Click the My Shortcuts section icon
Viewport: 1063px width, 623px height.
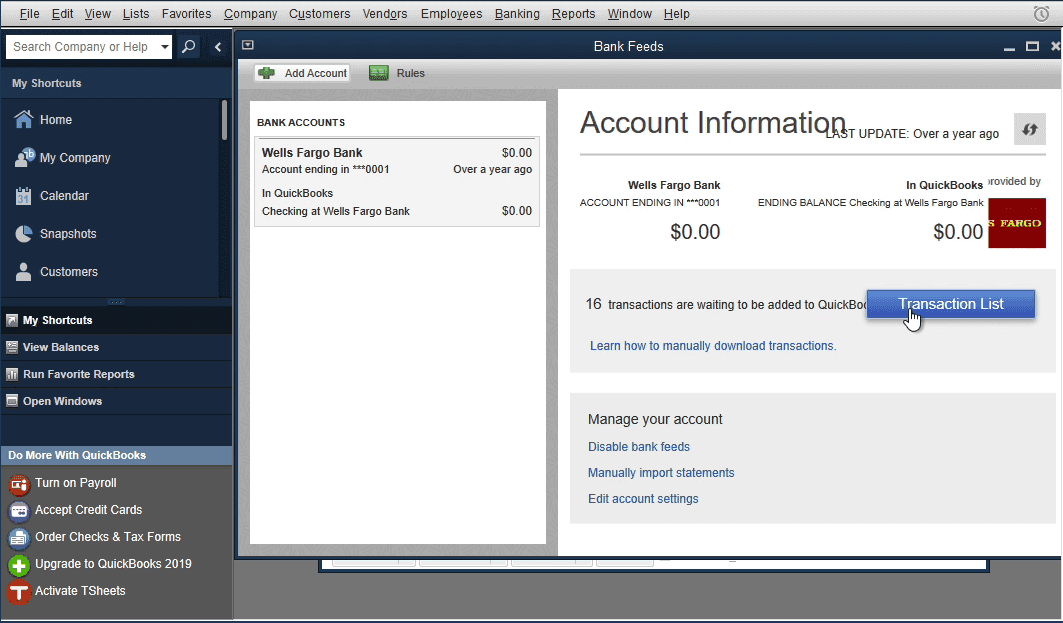(12, 320)
